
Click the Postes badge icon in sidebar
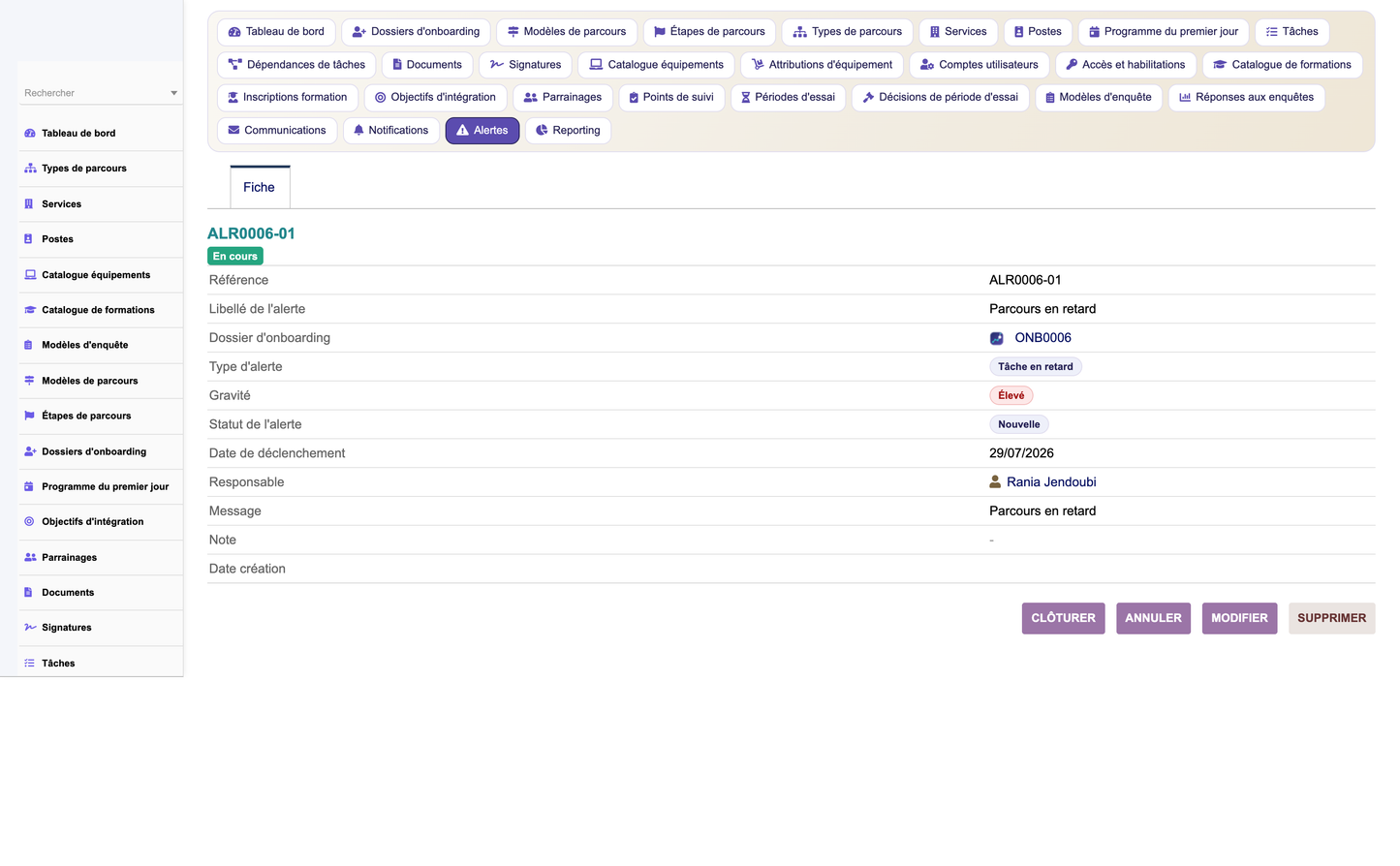point(29,239)
